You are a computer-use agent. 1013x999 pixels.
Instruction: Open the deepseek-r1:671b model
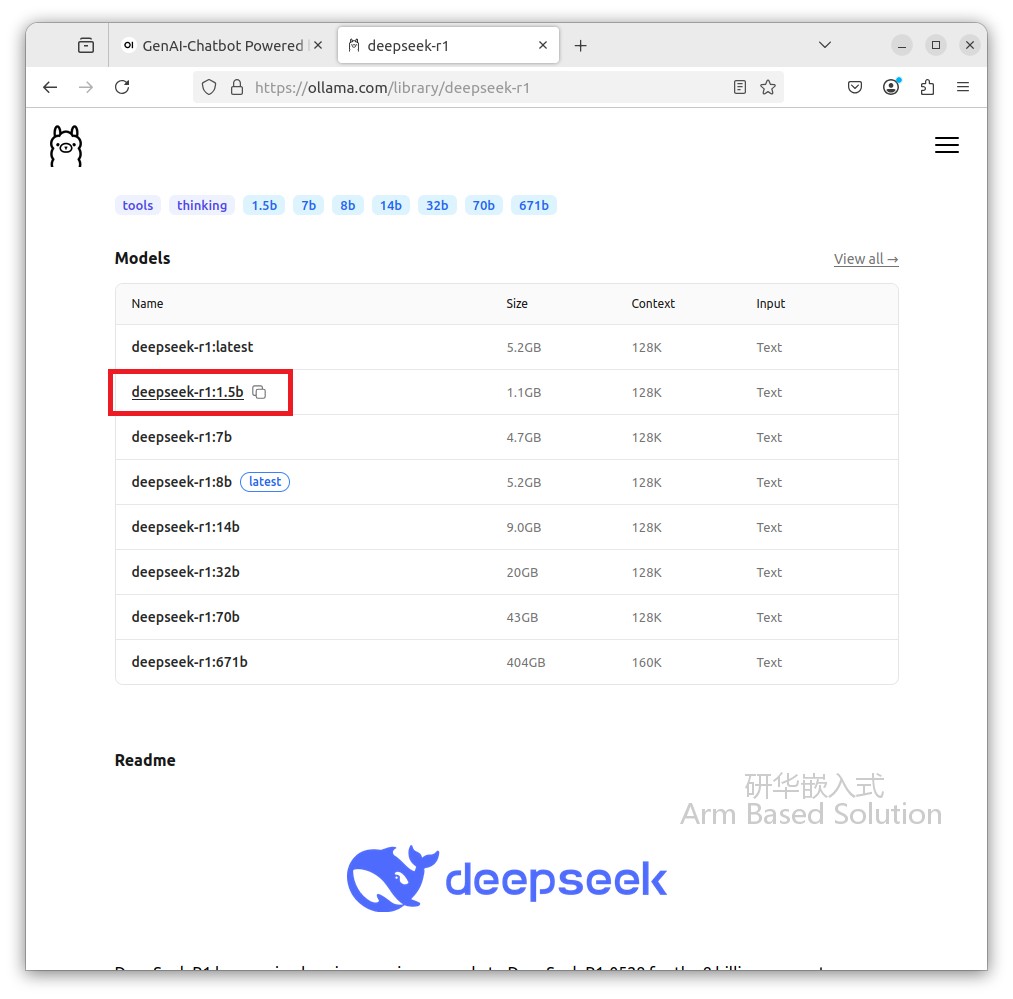189,662
